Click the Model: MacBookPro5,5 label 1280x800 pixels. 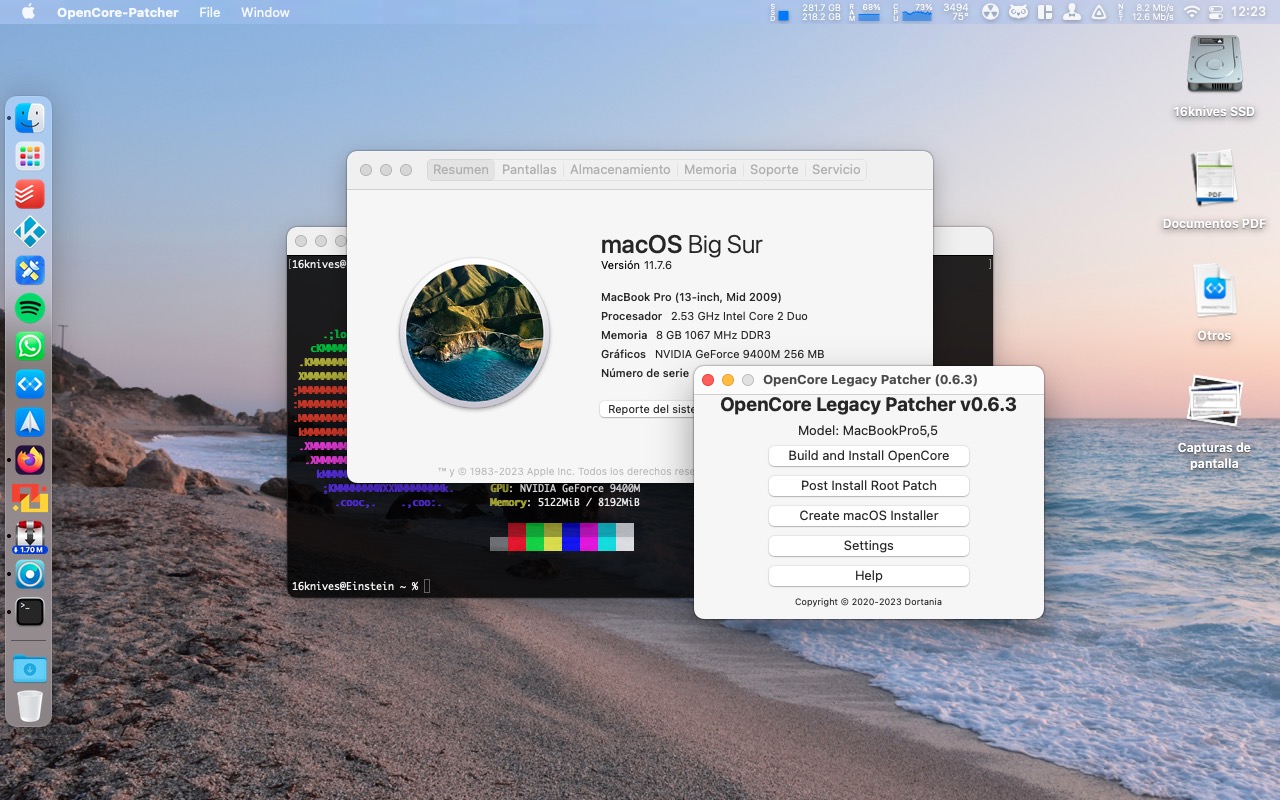pyautogui.click(x=868, y=431)
